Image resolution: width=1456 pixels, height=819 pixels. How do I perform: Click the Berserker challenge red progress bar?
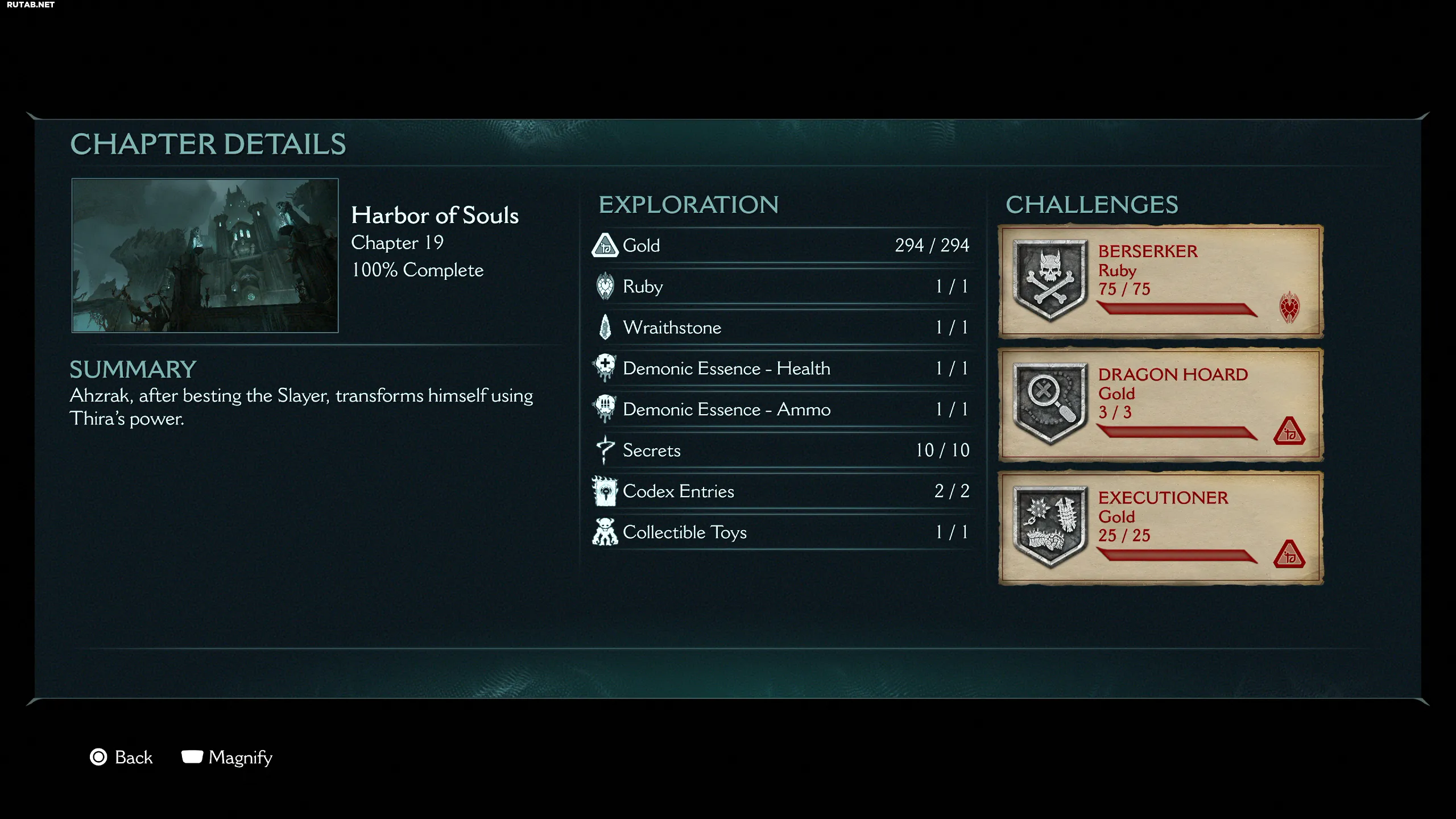1177,309
